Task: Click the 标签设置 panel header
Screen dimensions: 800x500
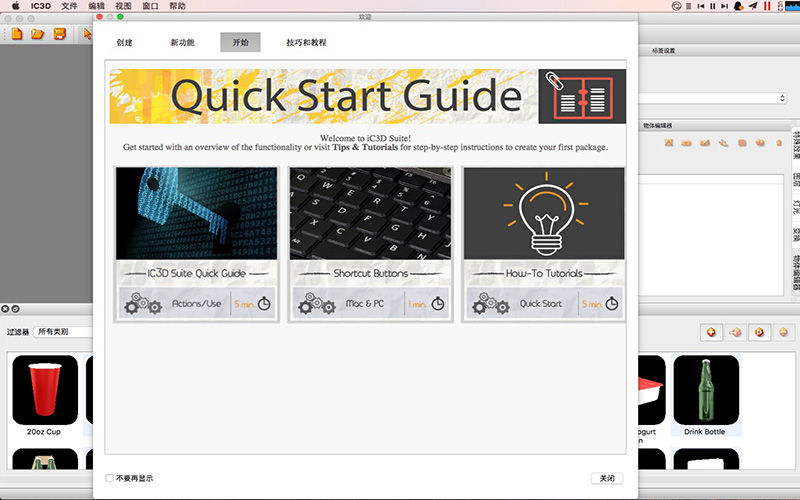Action: tap(663, 51)
